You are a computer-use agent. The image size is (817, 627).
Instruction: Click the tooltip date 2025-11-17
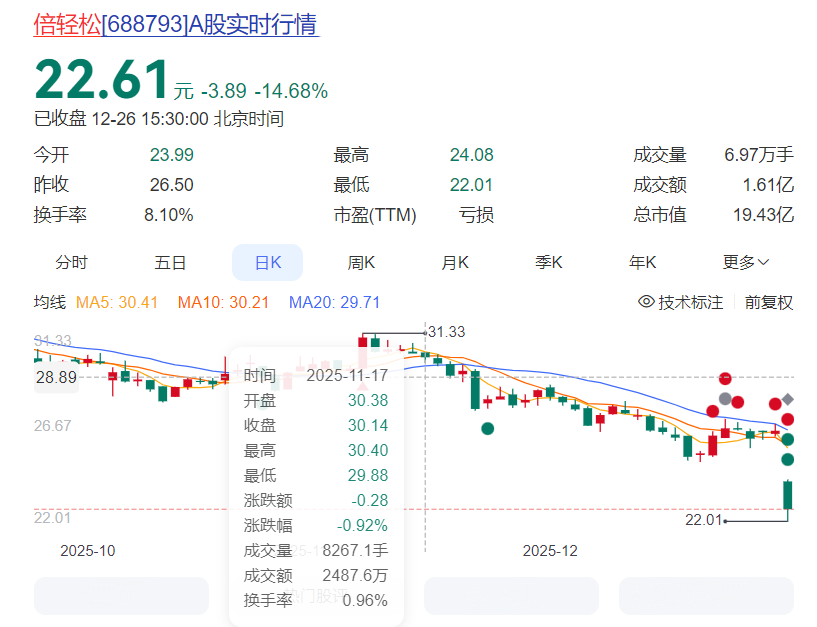click(347, 375)
